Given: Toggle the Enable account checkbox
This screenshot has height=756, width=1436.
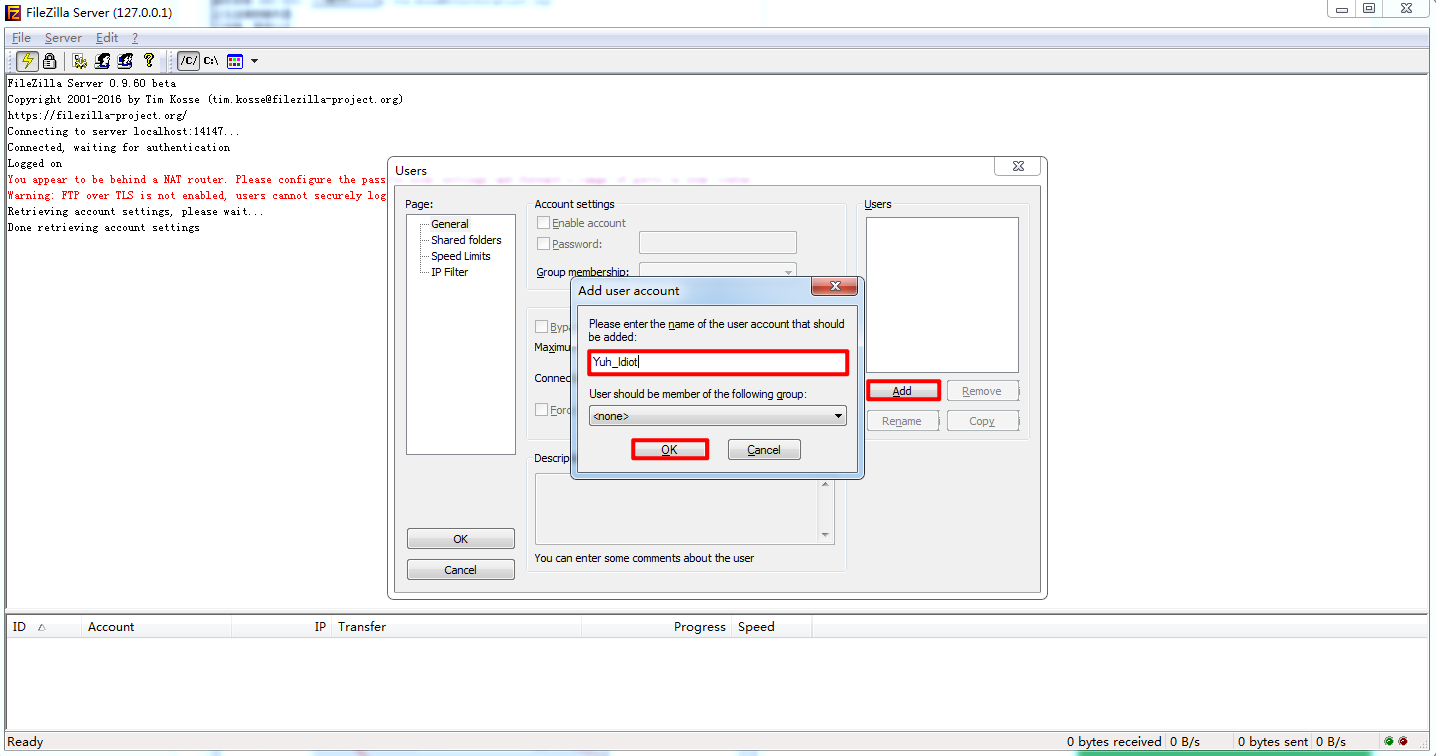Looking at the screenshot, I should tap(543, 223).
